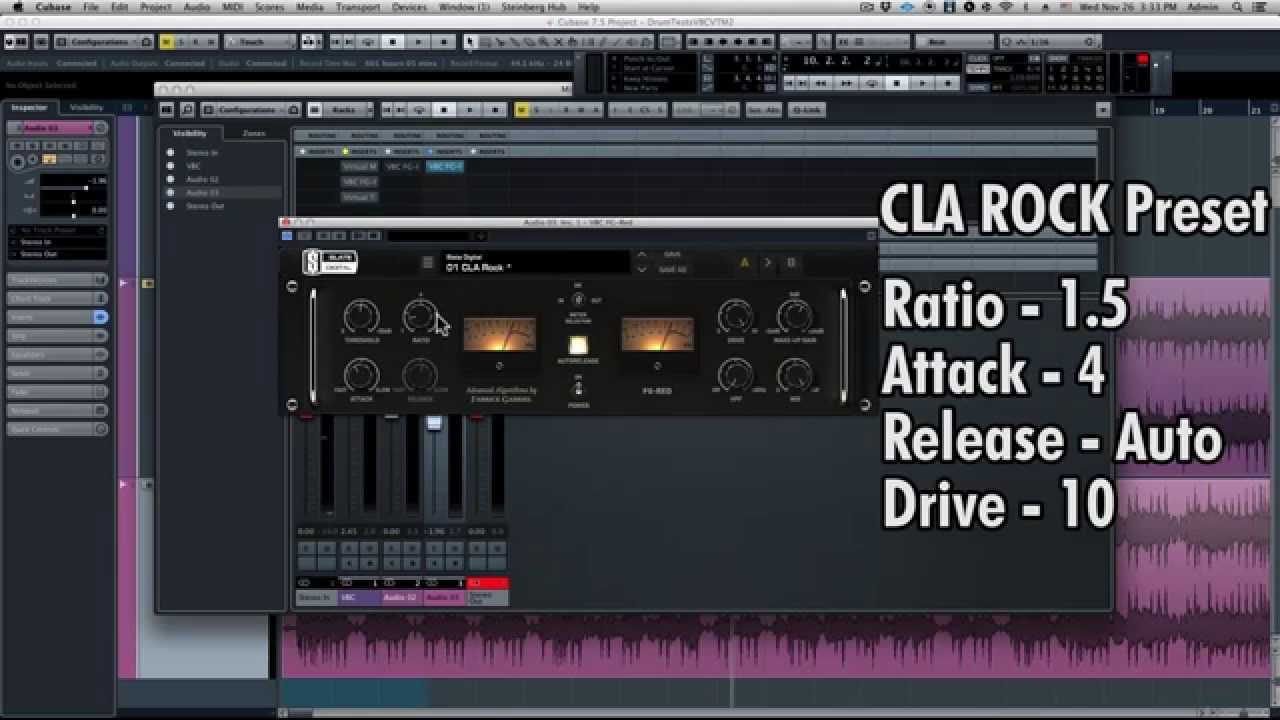Switch to the Inspector tab
This screenshot has height=720, width=1280.
(29, 107)
